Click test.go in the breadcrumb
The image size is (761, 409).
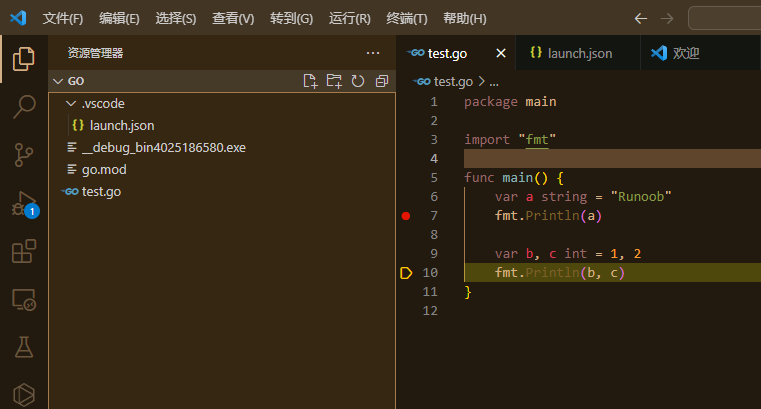click(x=453, y=82)
